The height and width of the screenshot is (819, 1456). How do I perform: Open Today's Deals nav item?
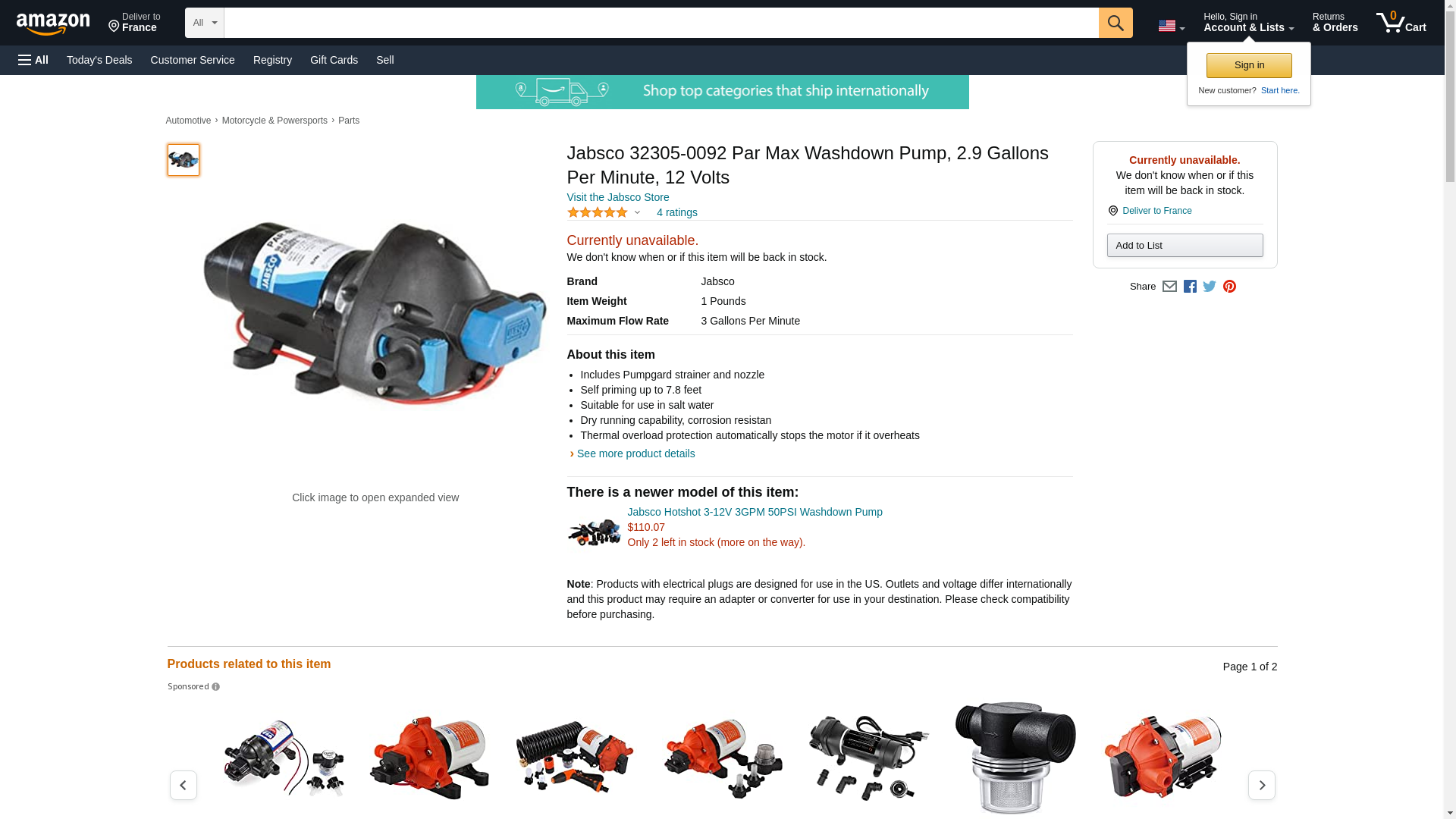99,60
